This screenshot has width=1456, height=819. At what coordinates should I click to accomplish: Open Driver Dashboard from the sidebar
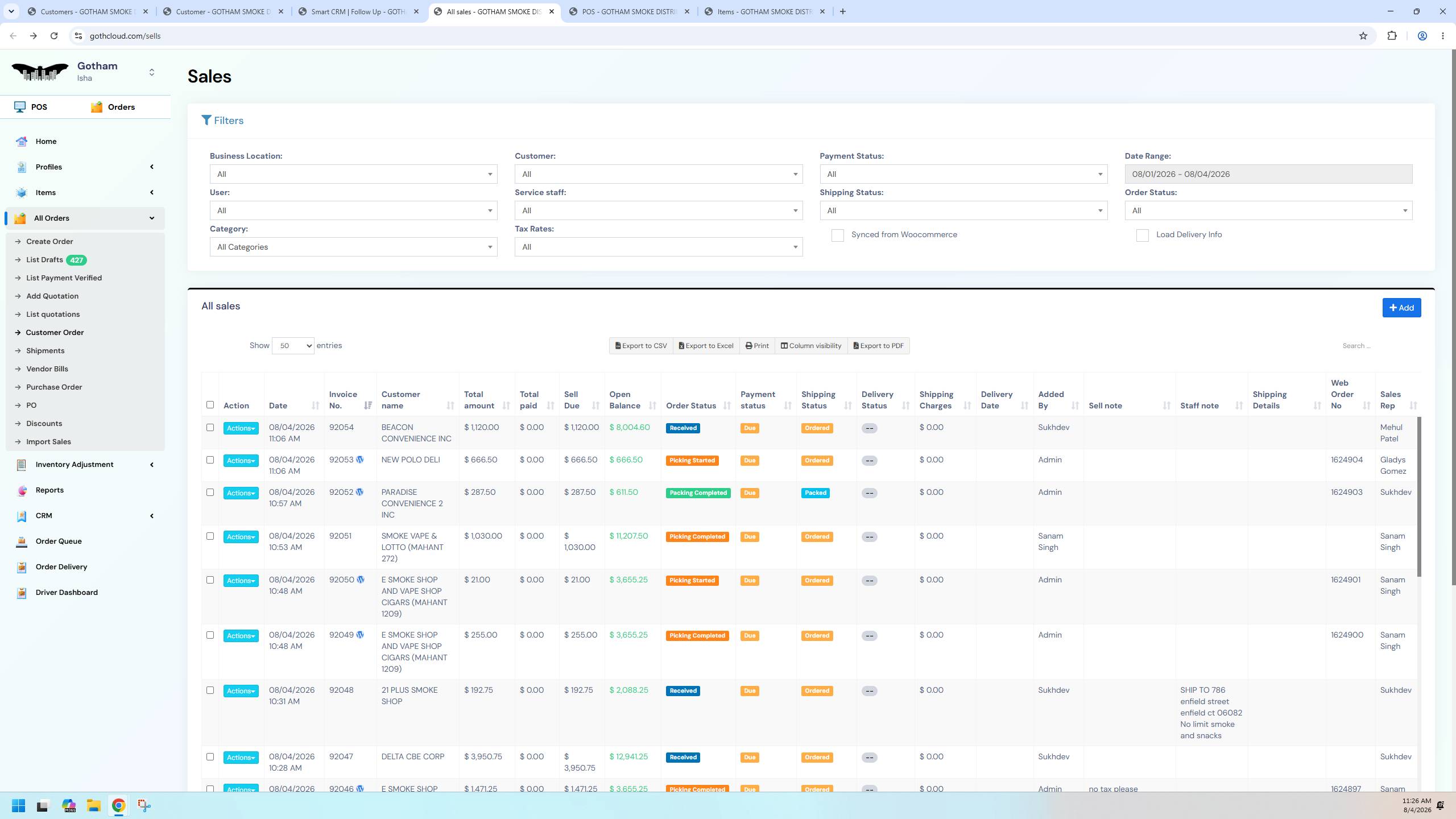click(67, 592)
